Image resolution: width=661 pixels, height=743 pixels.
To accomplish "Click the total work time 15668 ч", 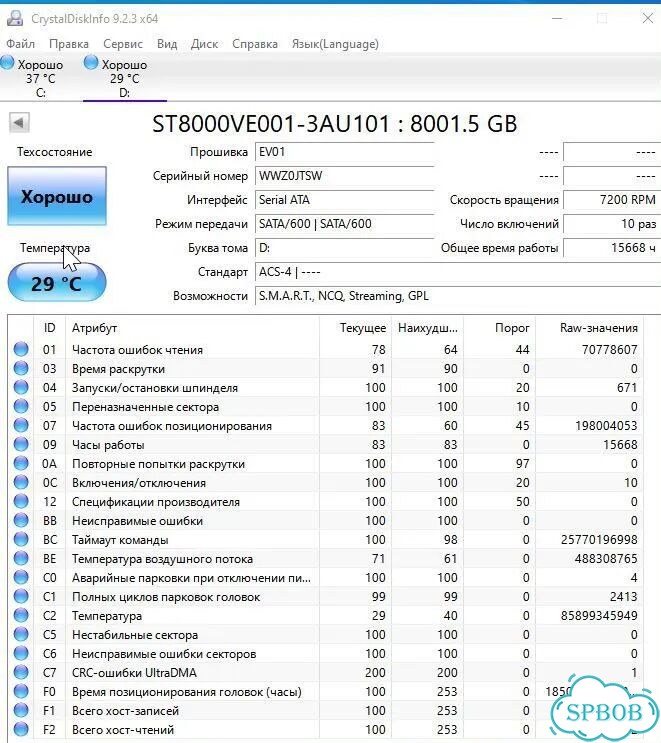I will pyautogui.click(x=612, y=248).
